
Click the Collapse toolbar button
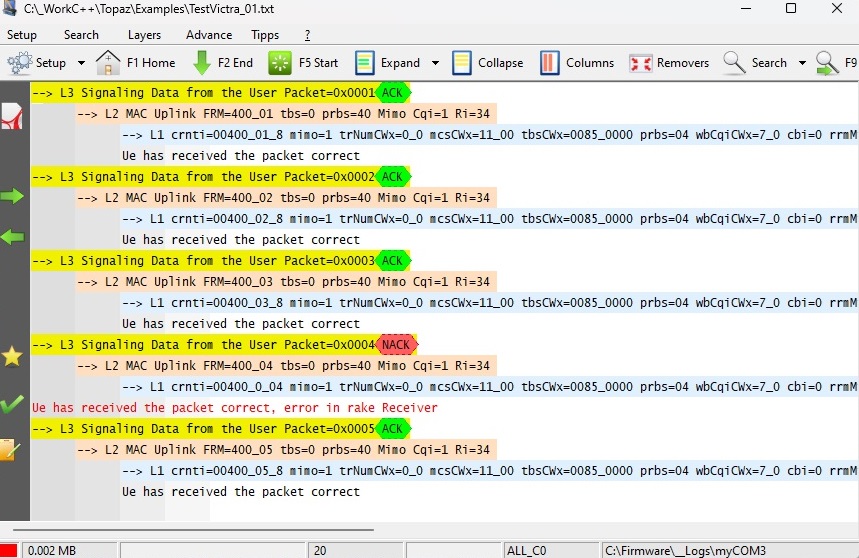[x=487, y=63]
